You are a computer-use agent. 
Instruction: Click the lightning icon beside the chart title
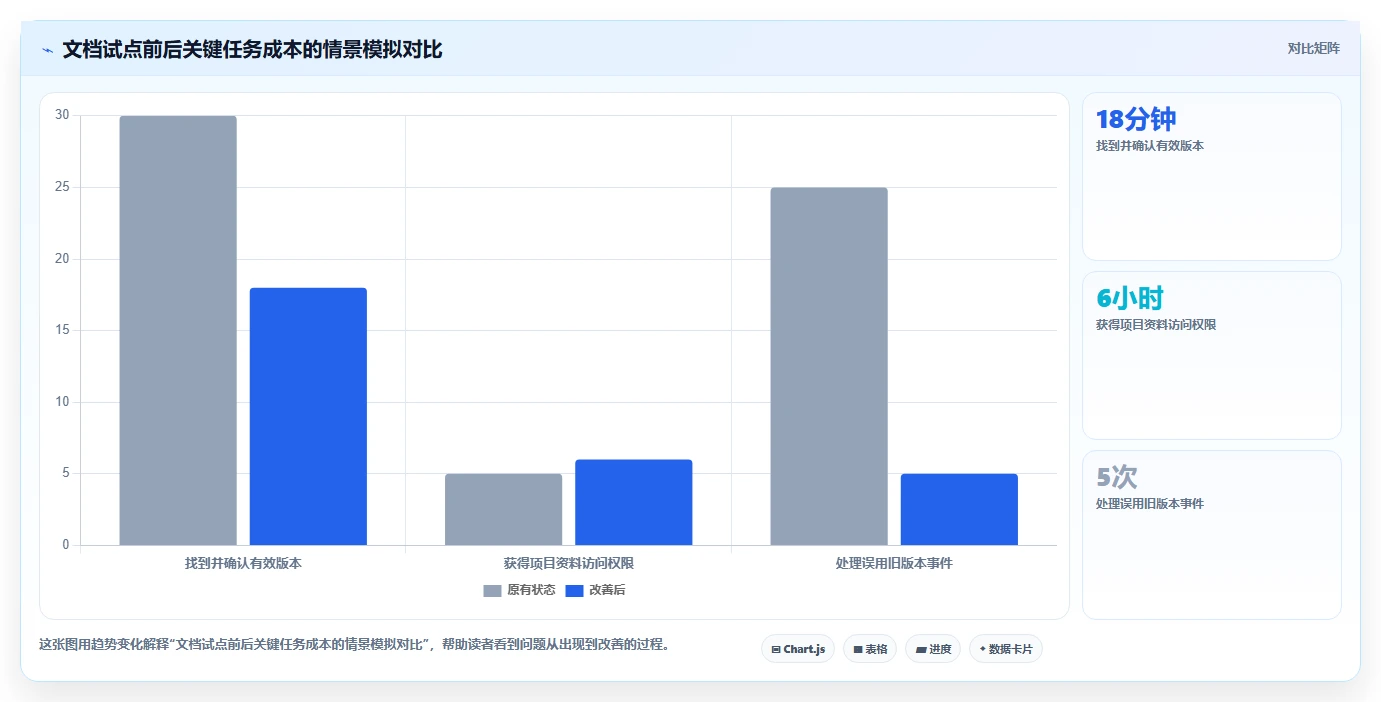click(x=47, y=50)
